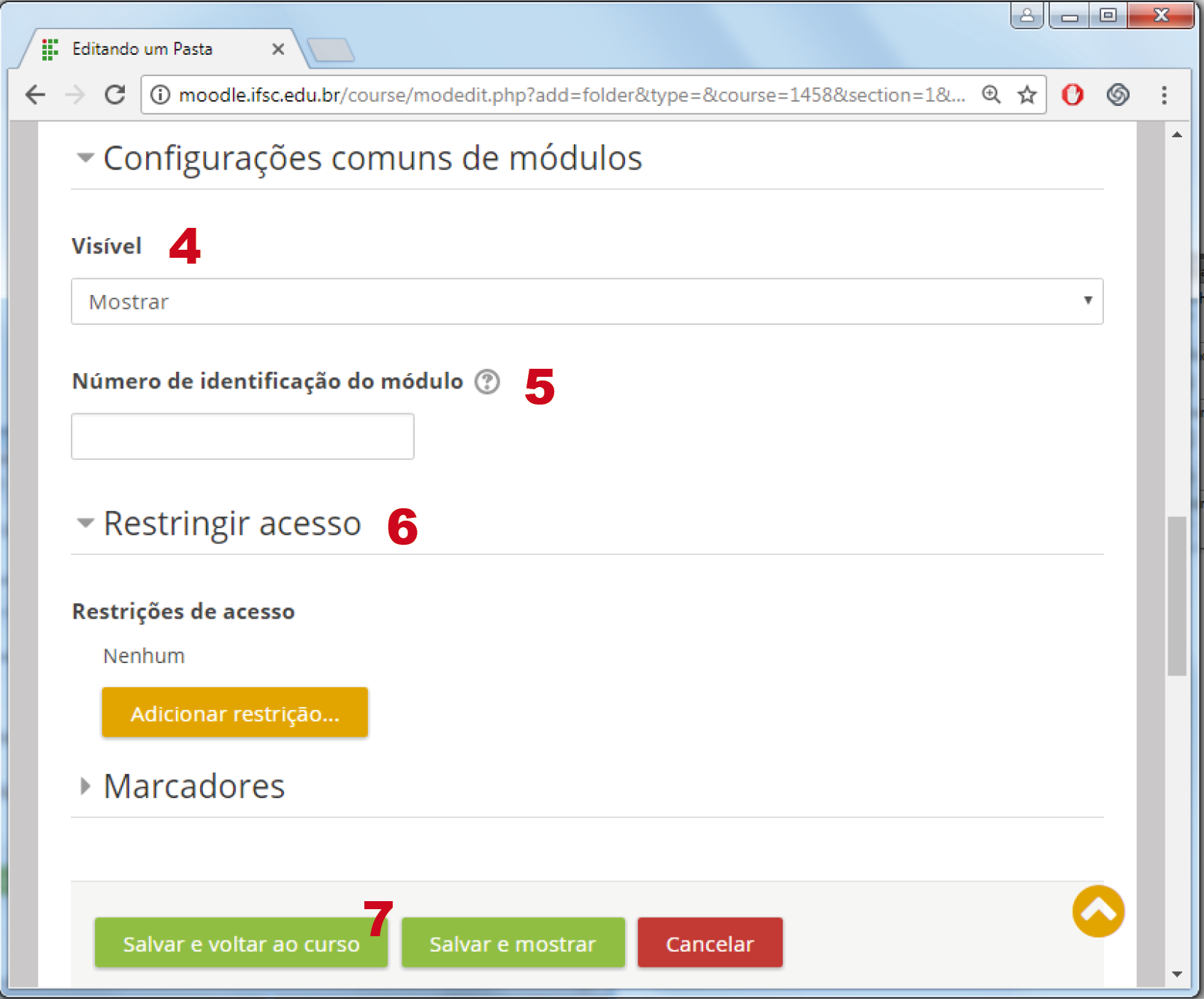Click the module identification number text field
The height and width of the screenshot is (999, 1204).
[x=242, y=437]
